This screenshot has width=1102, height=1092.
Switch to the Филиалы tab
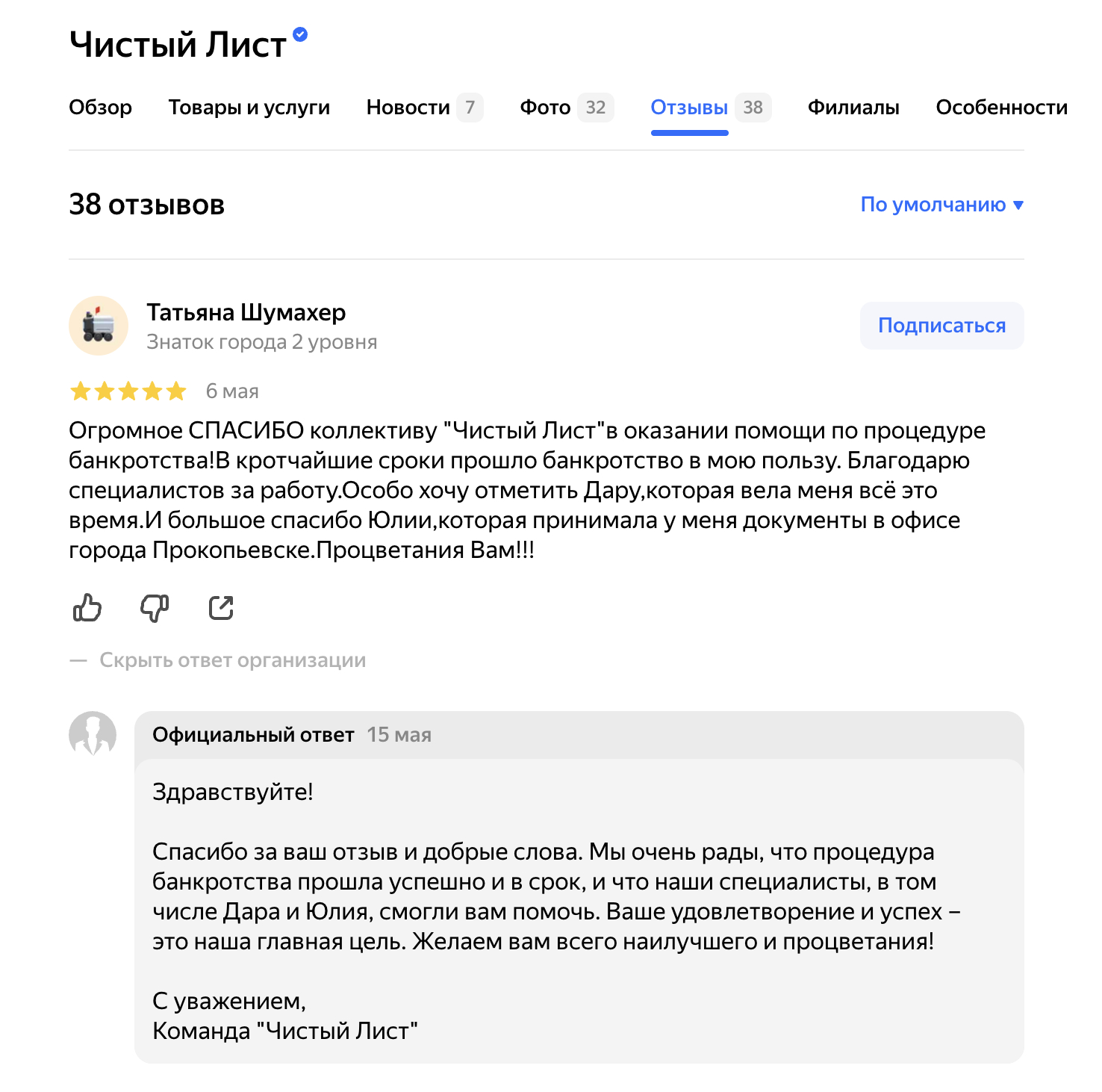(x=853, y=108)
